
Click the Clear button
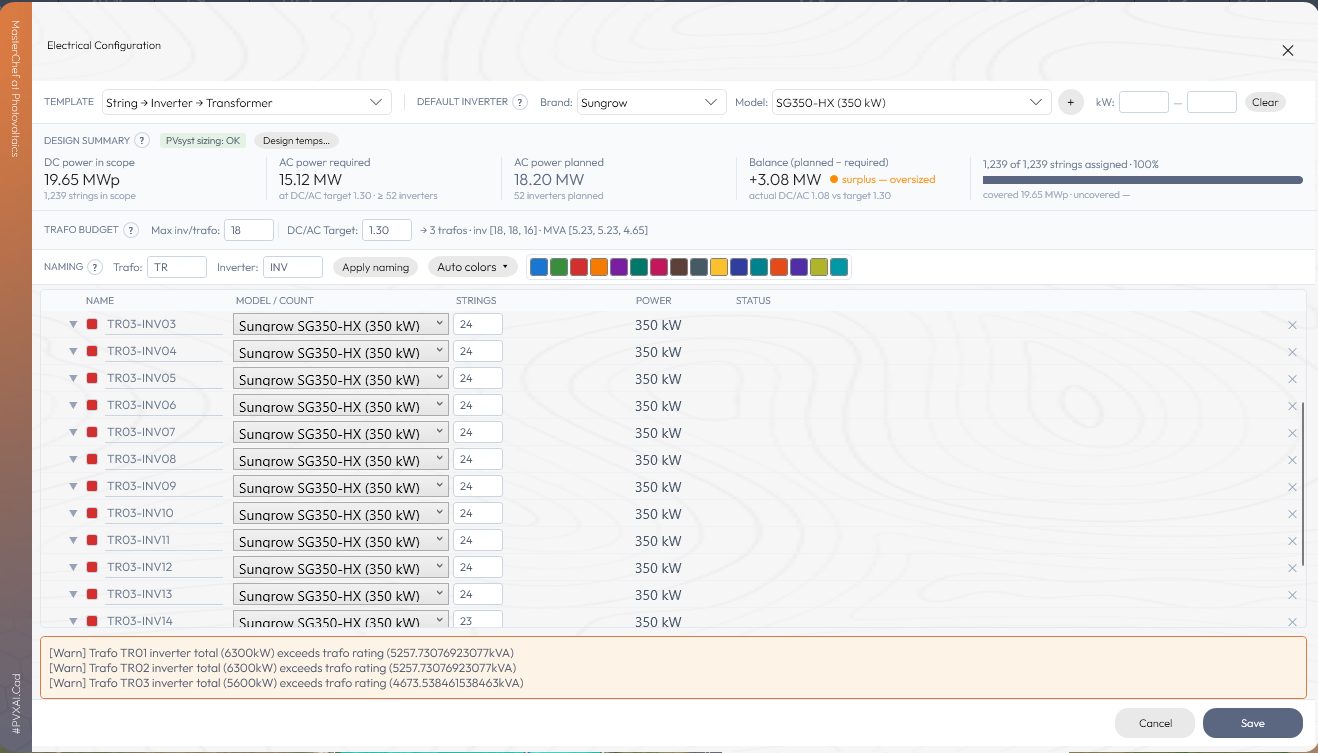click(x=1265, y=102)
